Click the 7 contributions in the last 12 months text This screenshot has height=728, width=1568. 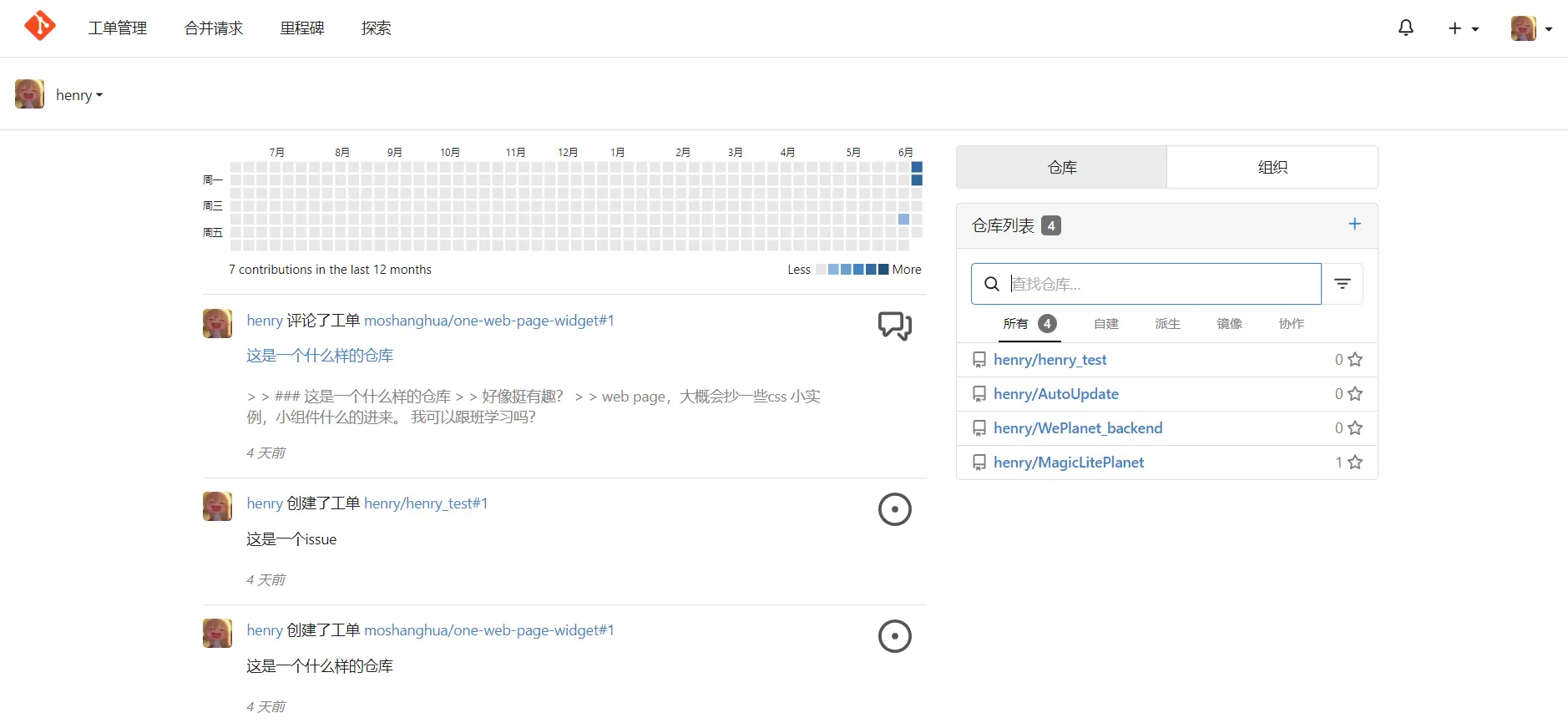tap(330, 270)
